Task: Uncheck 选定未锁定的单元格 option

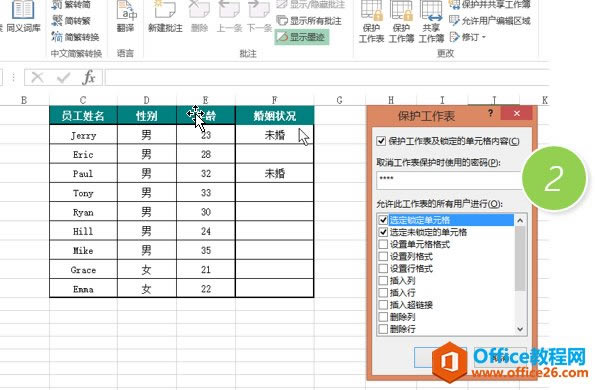Action: coord(383,232)
